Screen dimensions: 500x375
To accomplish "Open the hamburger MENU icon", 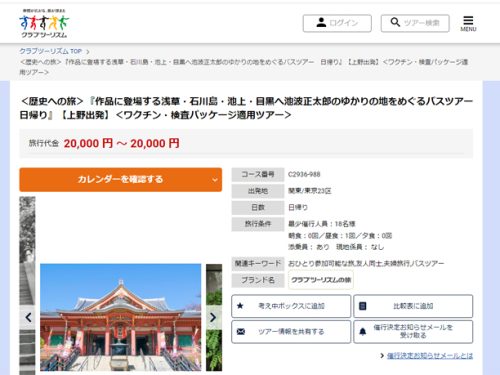I will pos(468,23).
